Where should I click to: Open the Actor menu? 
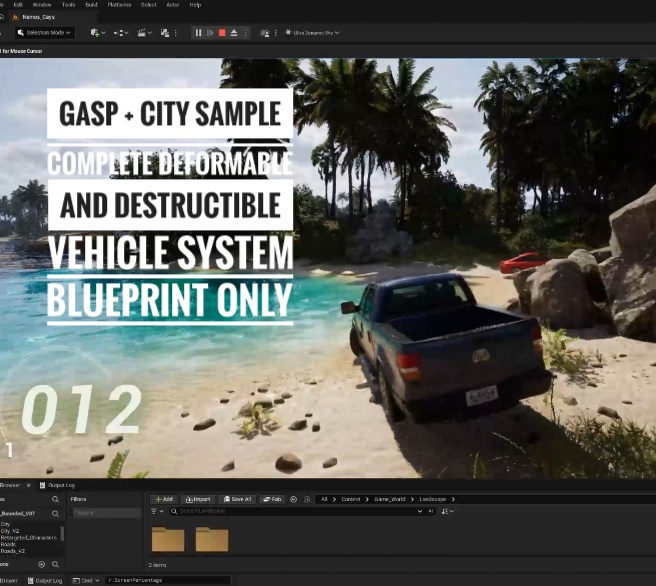(173, 5)
